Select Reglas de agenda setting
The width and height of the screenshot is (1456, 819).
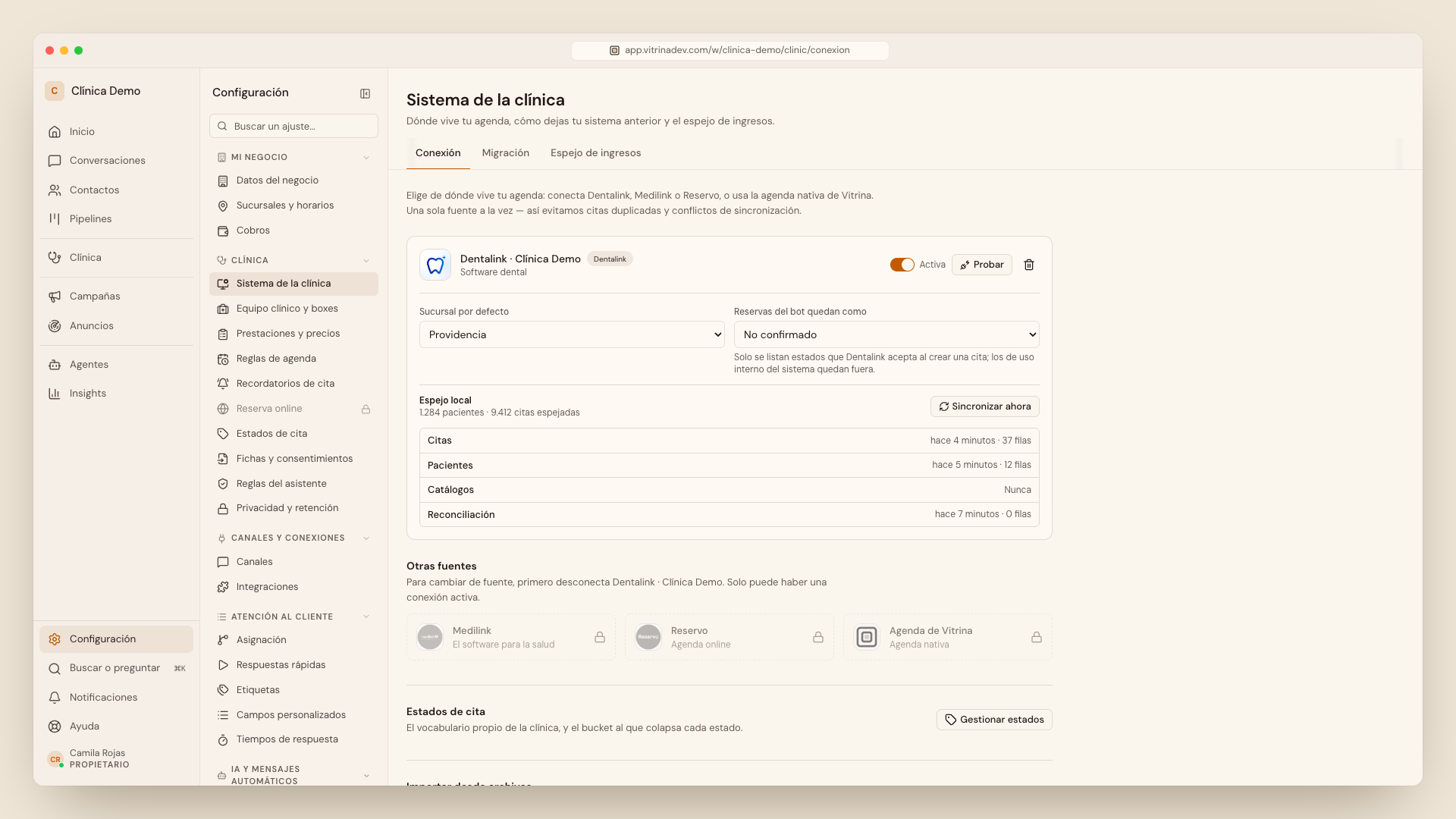pos(293,359)
